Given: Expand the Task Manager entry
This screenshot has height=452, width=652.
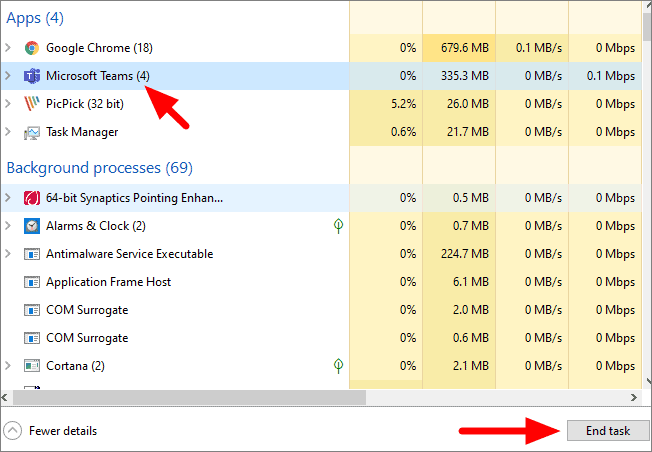Looking at the screenshot, I should 7,132.
